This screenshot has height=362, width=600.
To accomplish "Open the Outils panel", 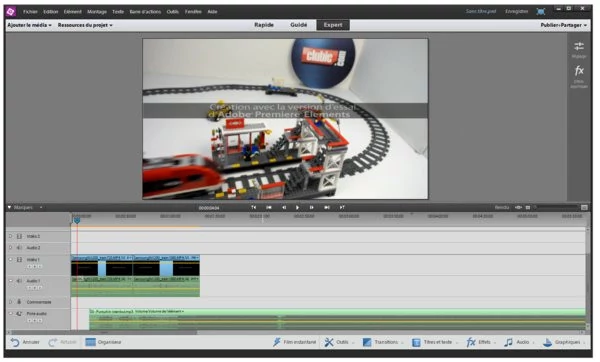I will [x=337, y=342].
